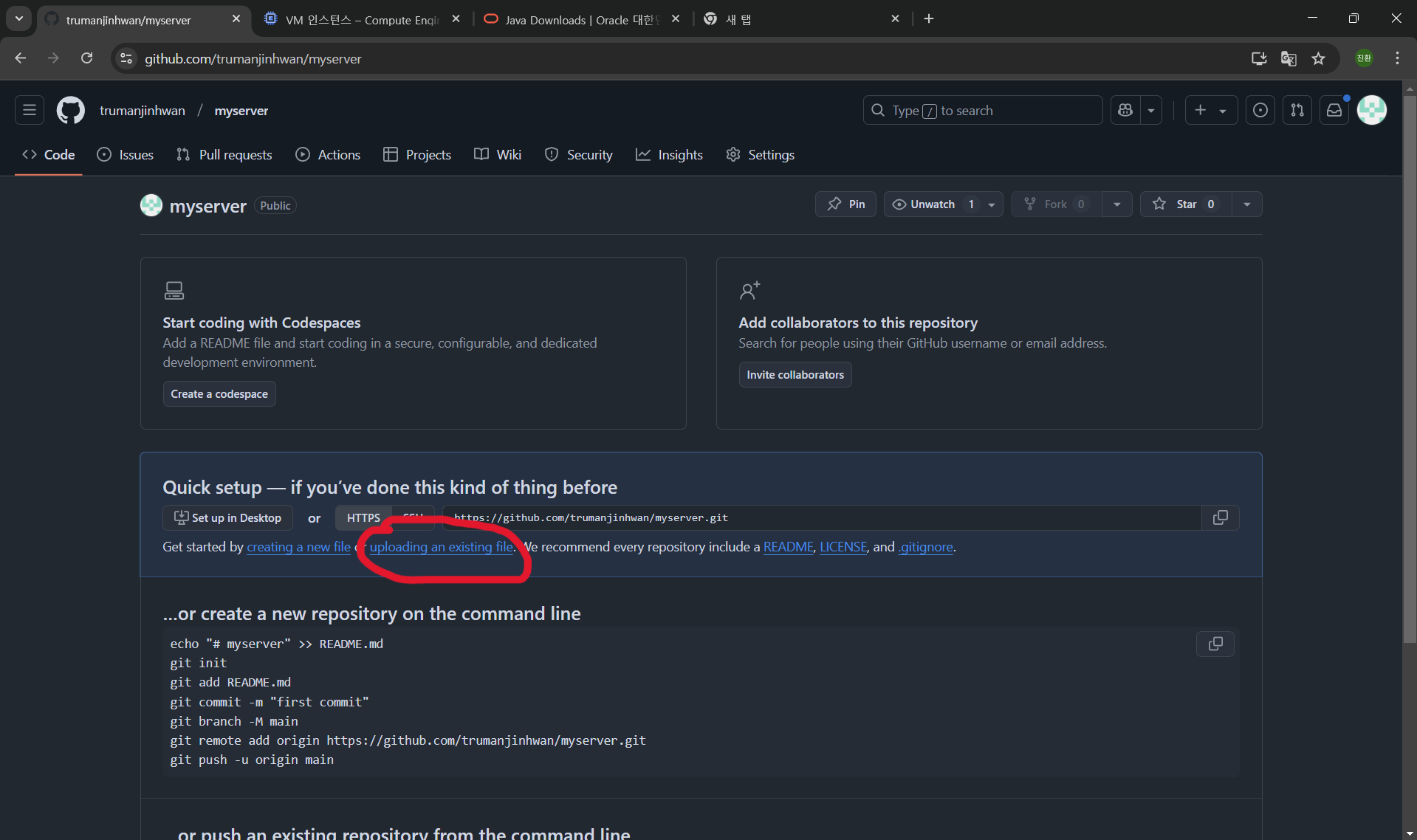The height and width of the screenshot is (840, 1417).
Task: Switch to the Actions tab
Action: [x=329, y=155]
